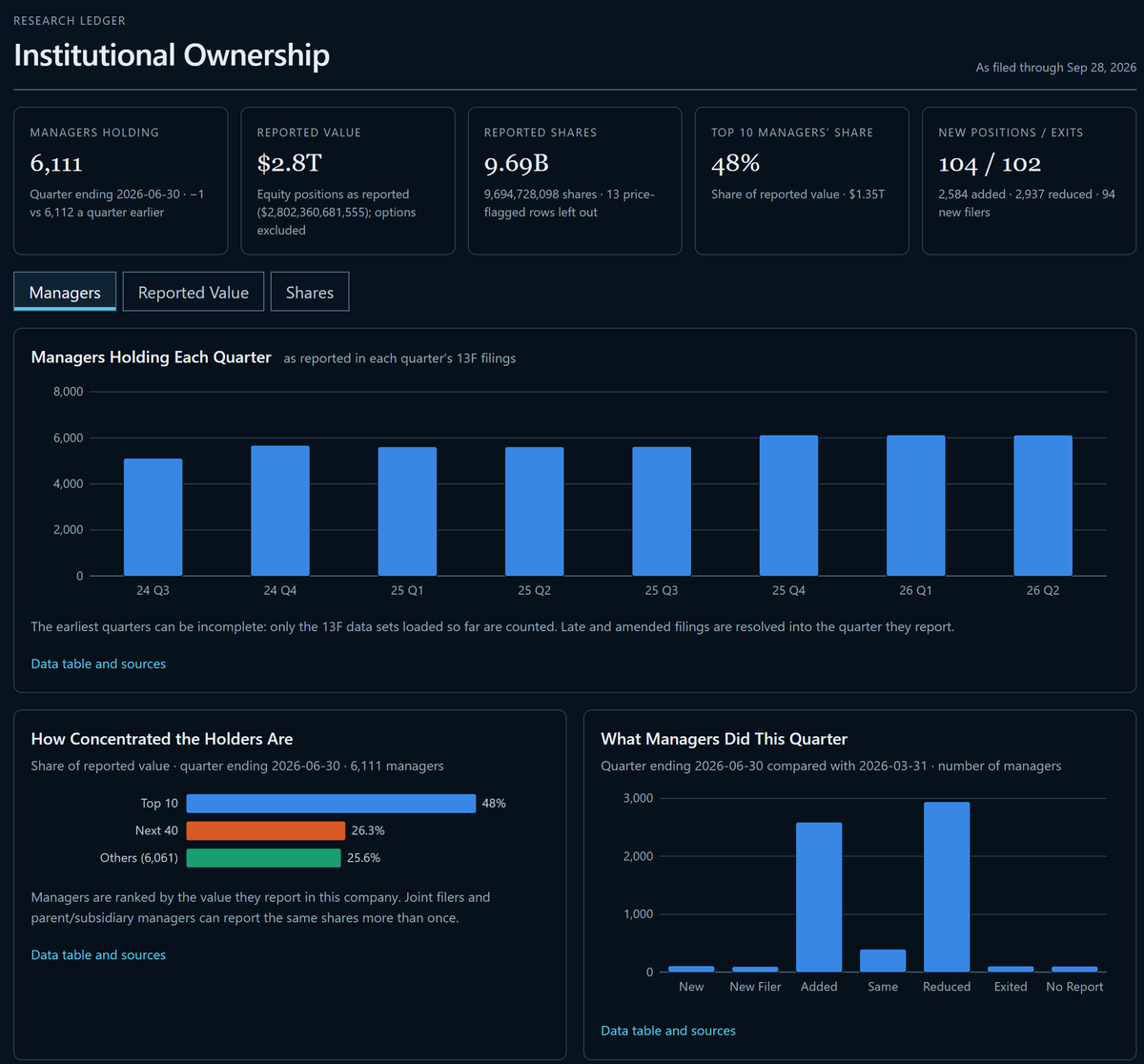
Task: Click the 25 Q3 quarterly bar
Action: [x=662, y=512]
